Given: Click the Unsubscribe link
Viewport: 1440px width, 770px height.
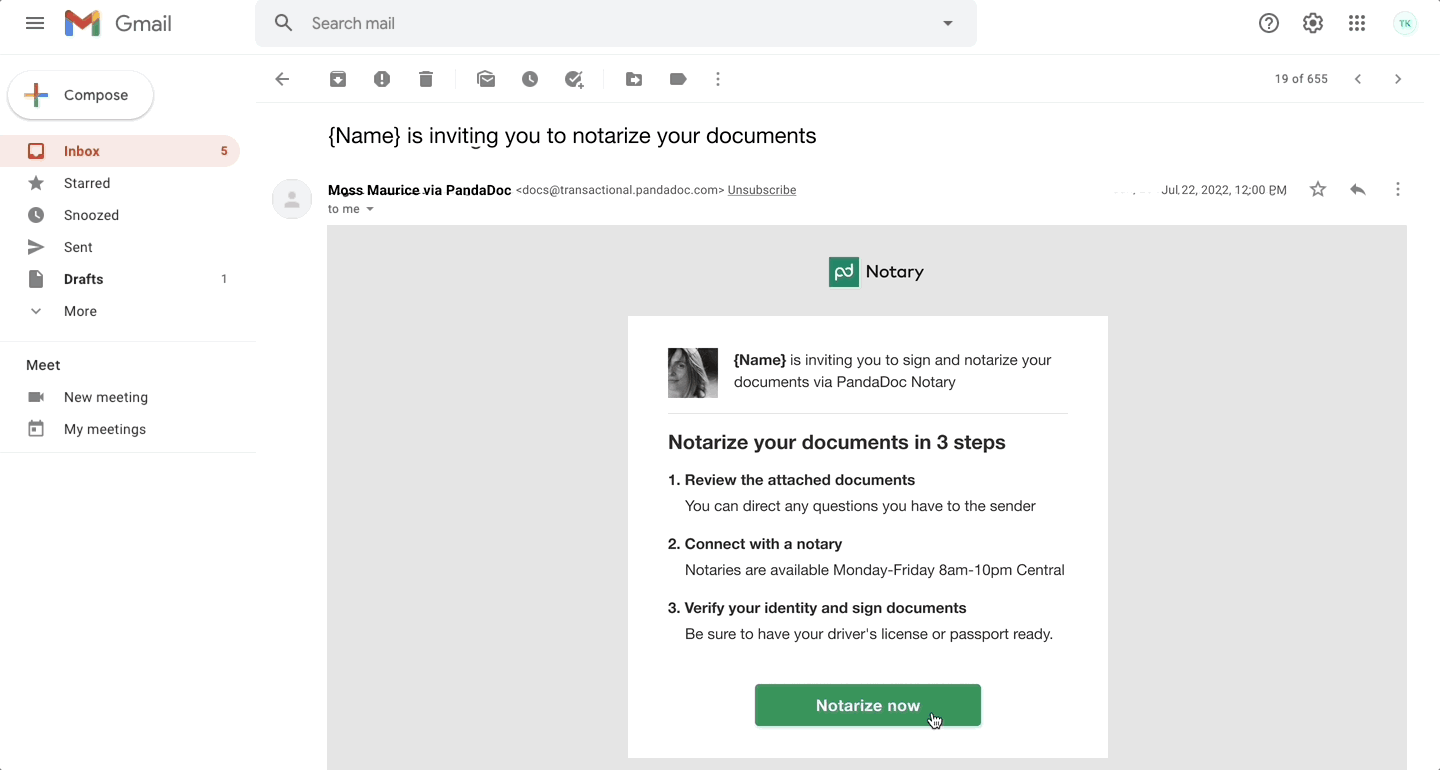Looking at the screenshot, I should tap(762, 190).
